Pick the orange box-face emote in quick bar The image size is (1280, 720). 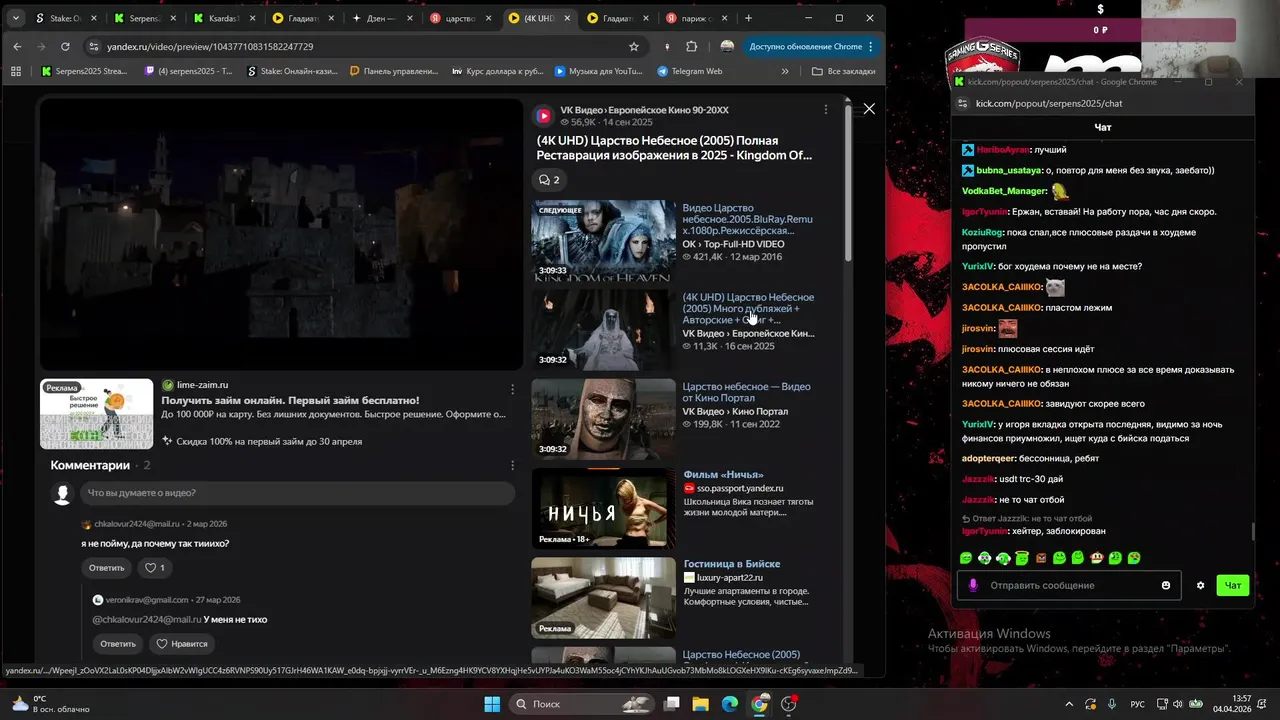(1041, 558)
